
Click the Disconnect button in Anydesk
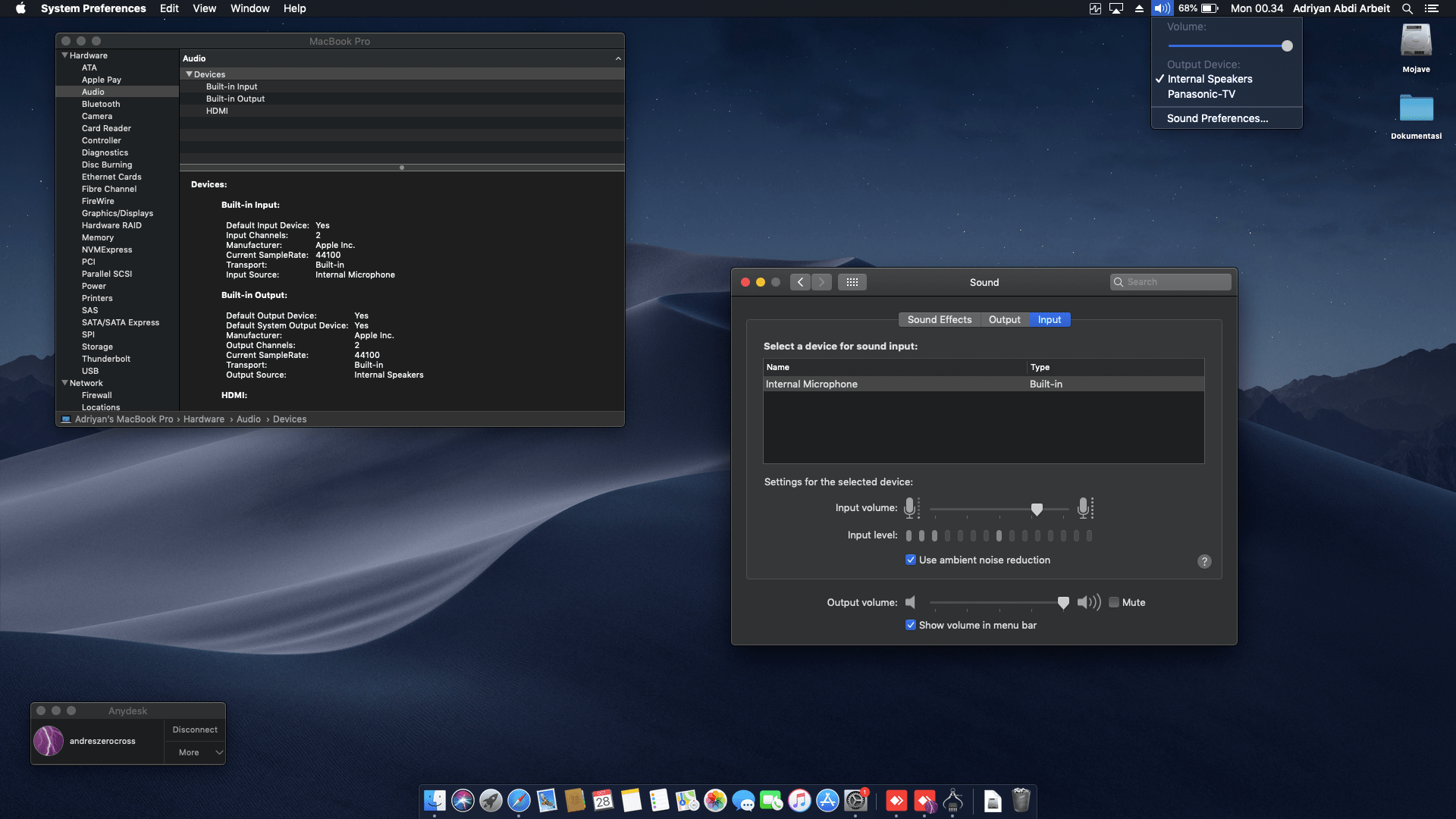click(x=195, y=730)
